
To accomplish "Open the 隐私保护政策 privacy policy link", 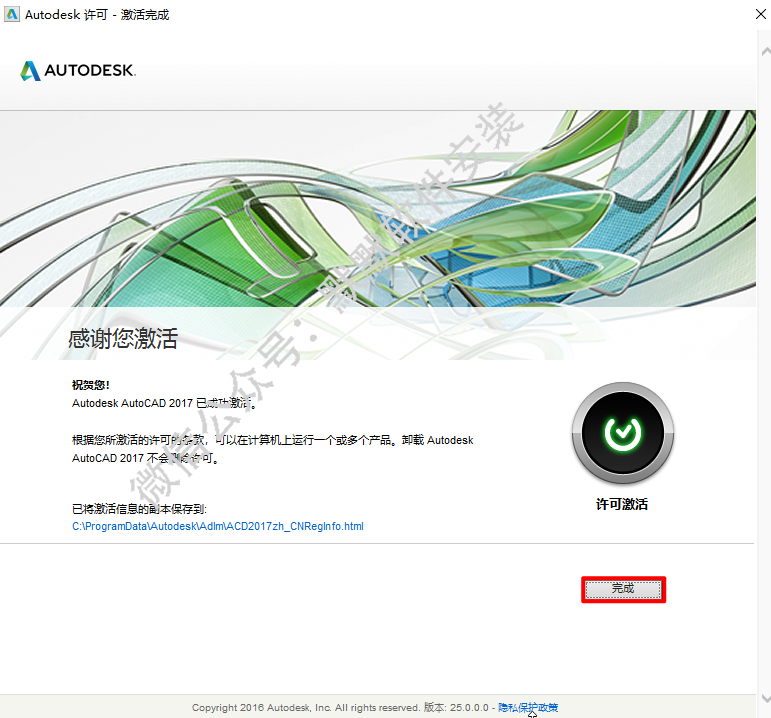I will (x=528, y=708).
